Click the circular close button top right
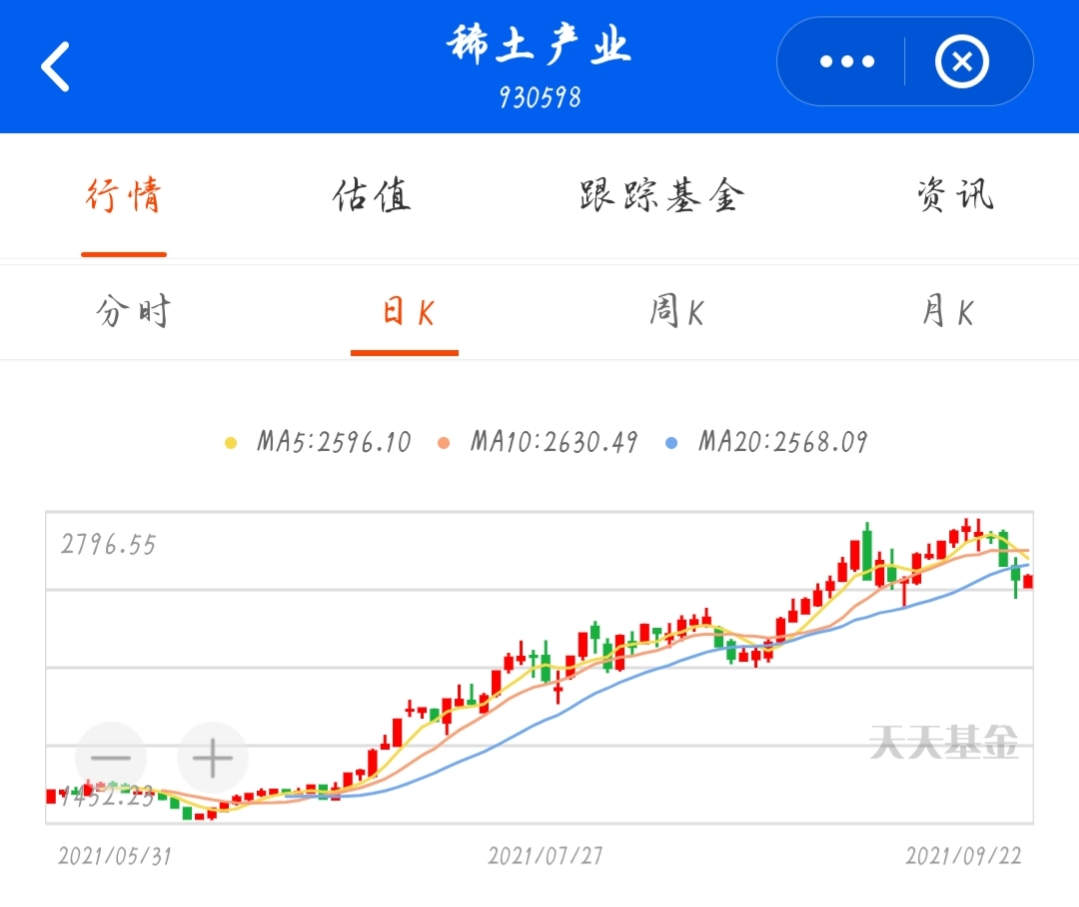 click(x=961, y=62)
